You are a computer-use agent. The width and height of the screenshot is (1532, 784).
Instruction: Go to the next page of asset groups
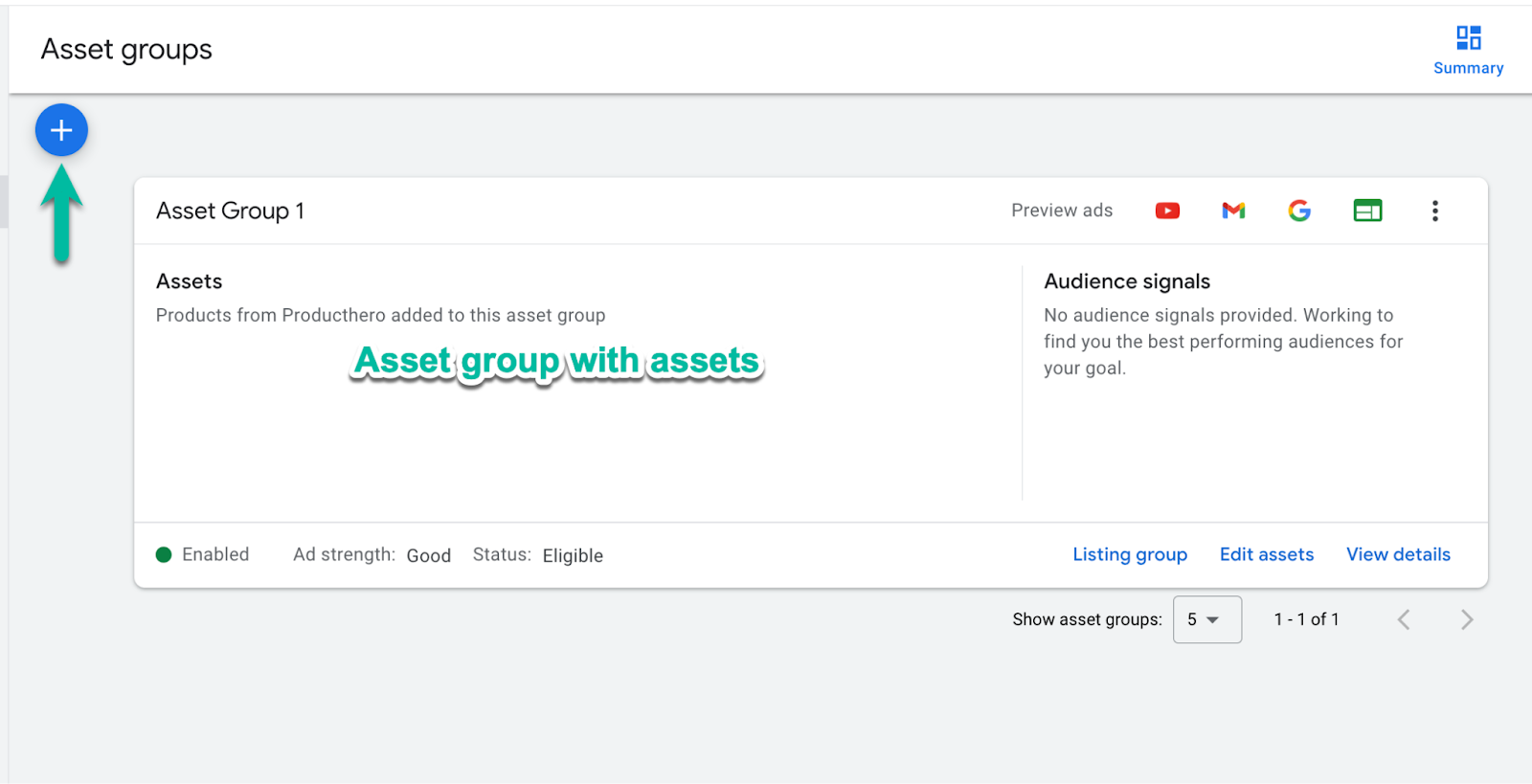(x=1466, y=620)
